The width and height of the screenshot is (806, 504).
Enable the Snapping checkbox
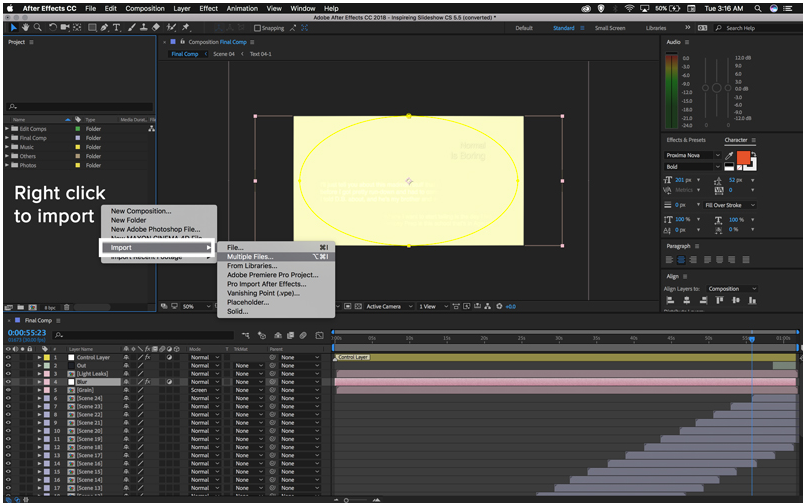click(257, 28)
